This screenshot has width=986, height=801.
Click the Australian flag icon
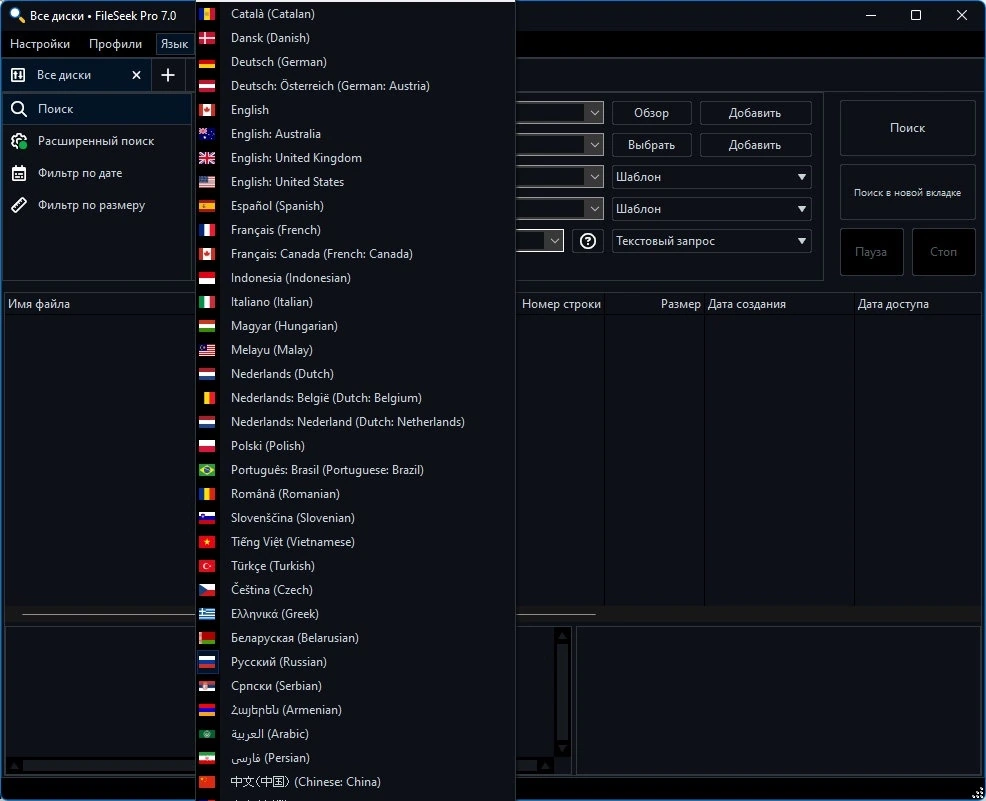pyautogui.click(x=207, y=134)
